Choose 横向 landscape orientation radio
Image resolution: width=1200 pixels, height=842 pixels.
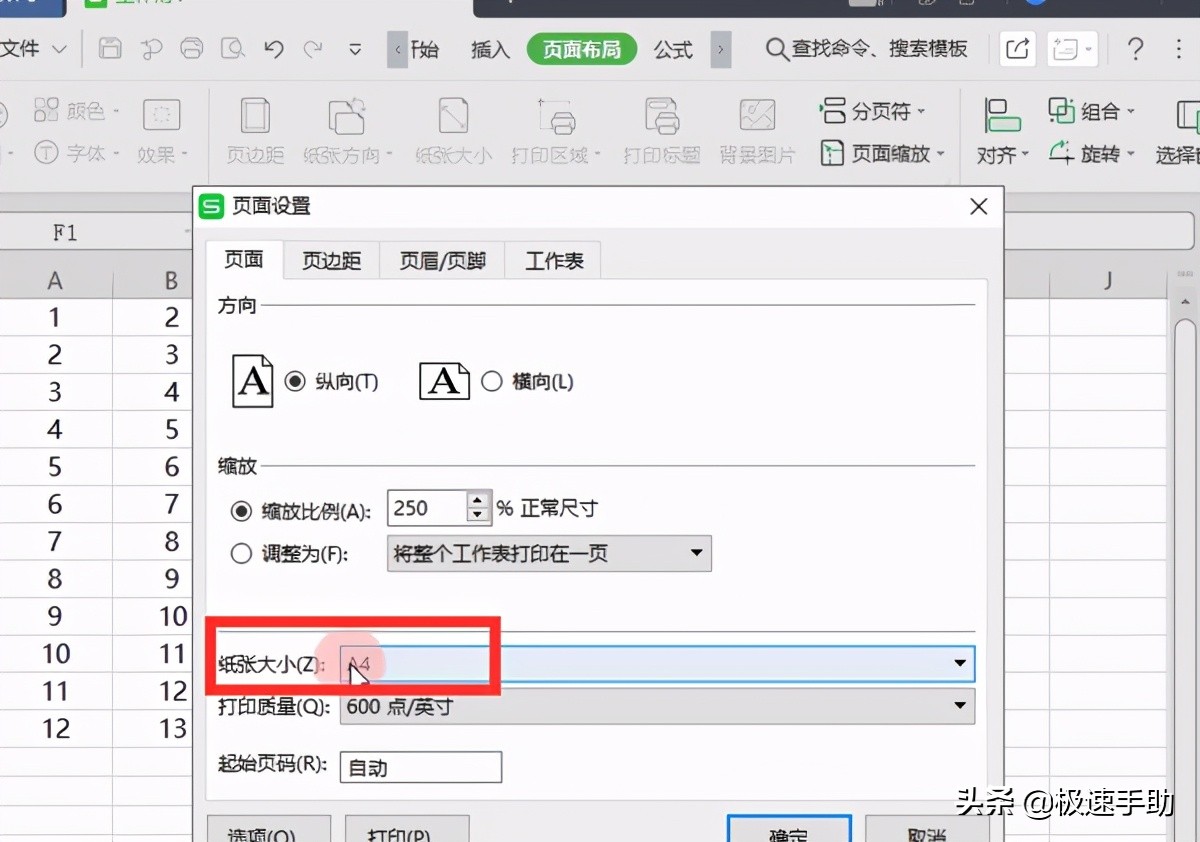(491, 381)
